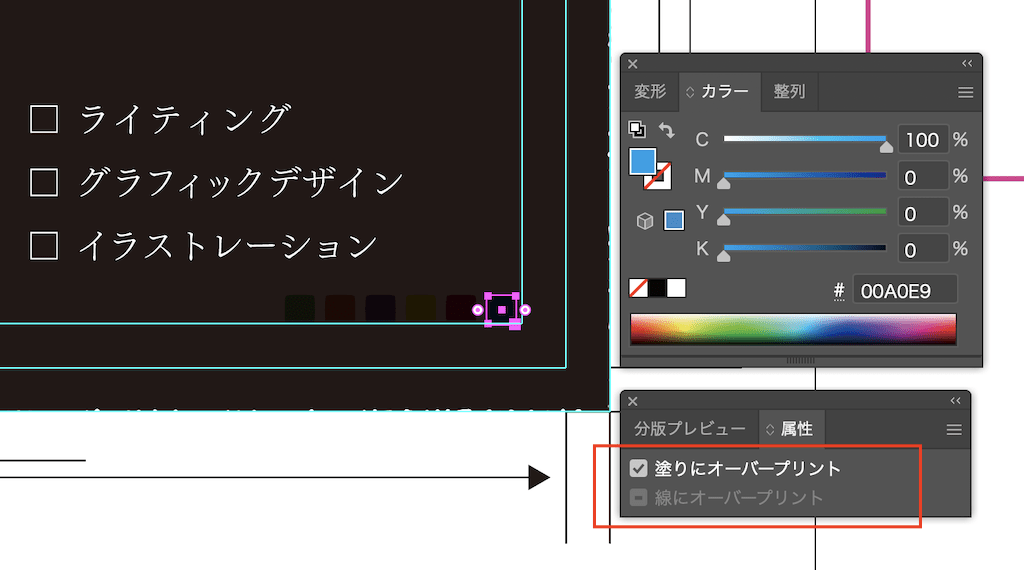Click the default fill and stroke icon

[637, 129]
